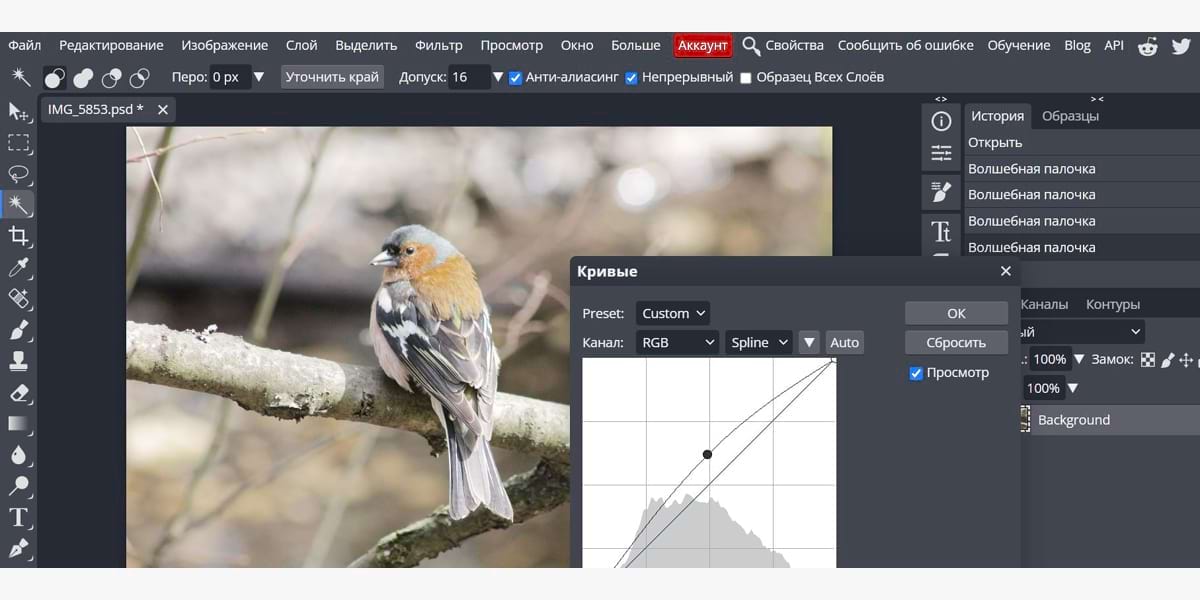The height and width of the screenshot is (600, 1200).
Task: Click the magic wand icon in the options bar
Action: pos(20,77)
